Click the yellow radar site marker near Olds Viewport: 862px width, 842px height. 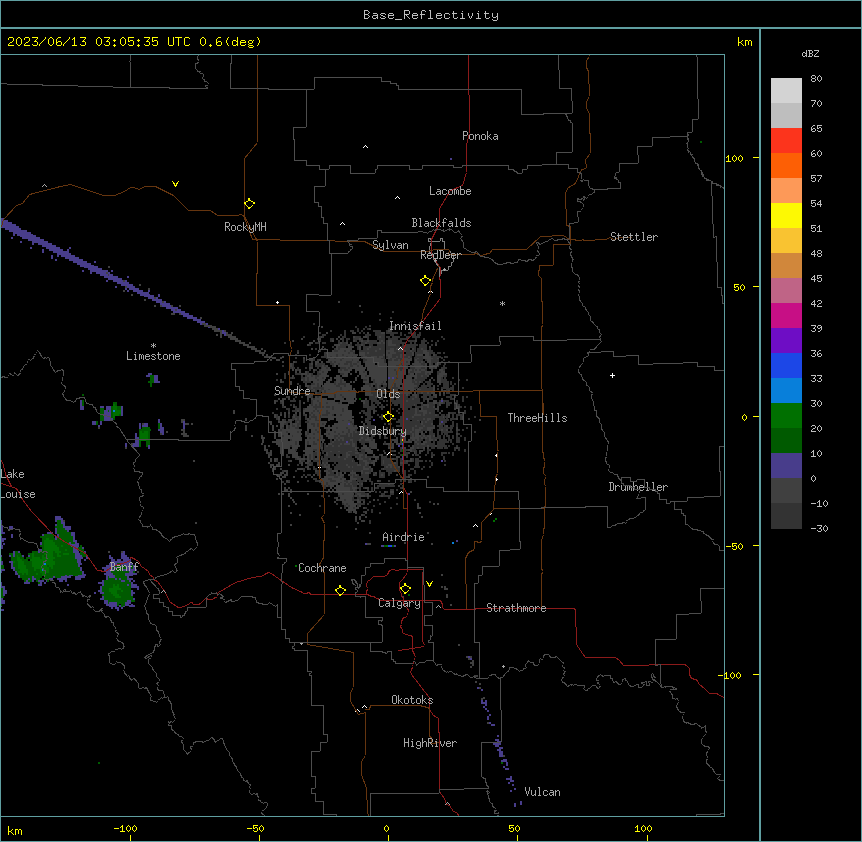[x=389, y=417]
